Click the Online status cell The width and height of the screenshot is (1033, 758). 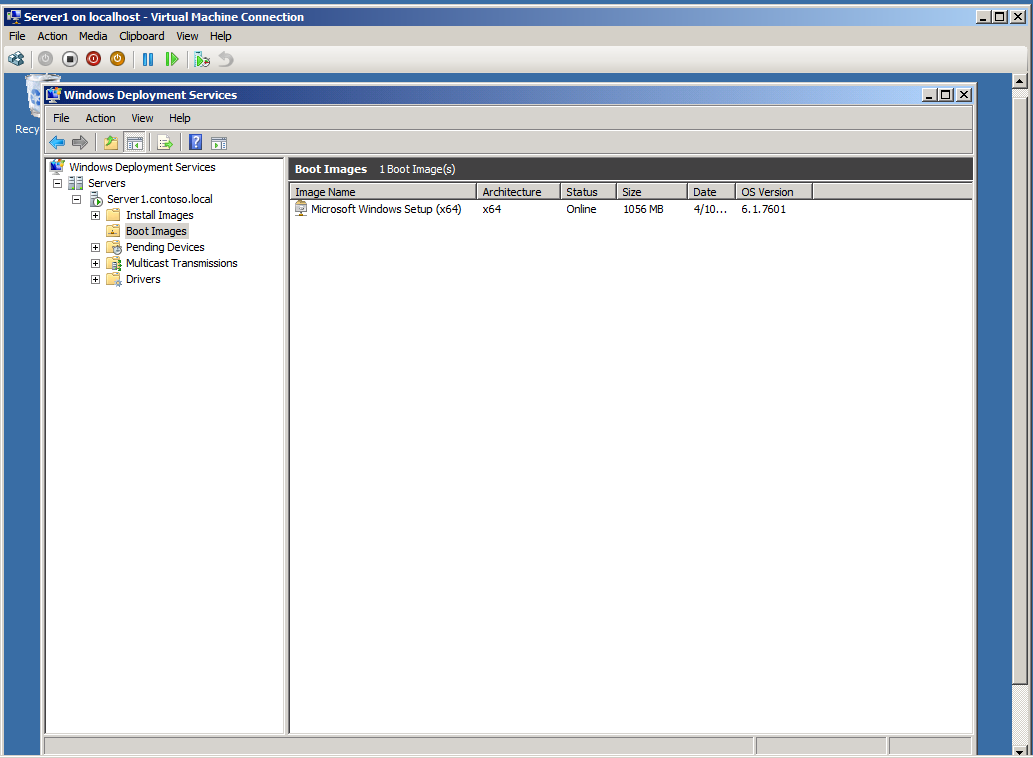click(581, 209)
